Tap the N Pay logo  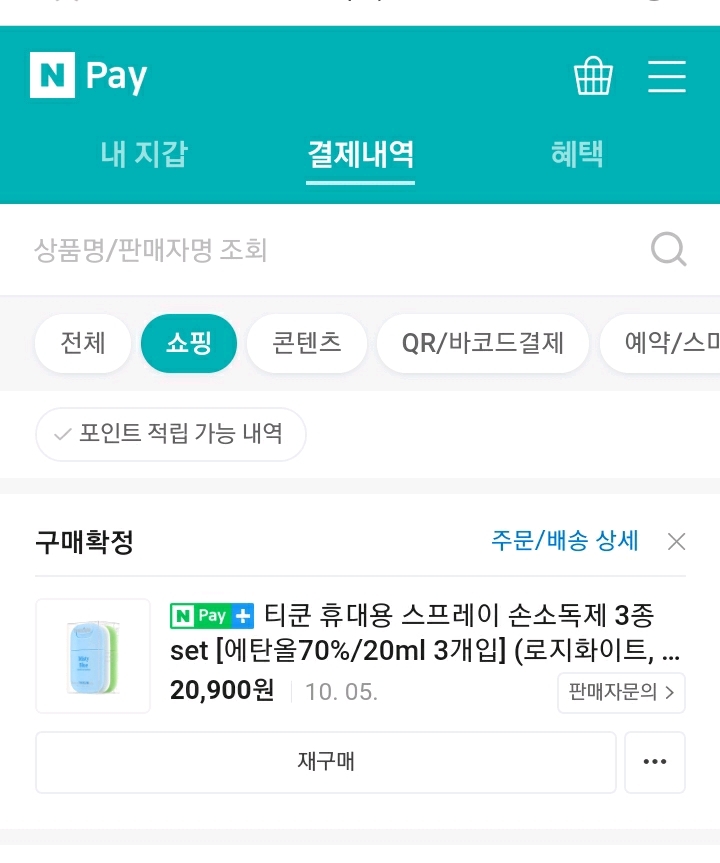point(89,76)
